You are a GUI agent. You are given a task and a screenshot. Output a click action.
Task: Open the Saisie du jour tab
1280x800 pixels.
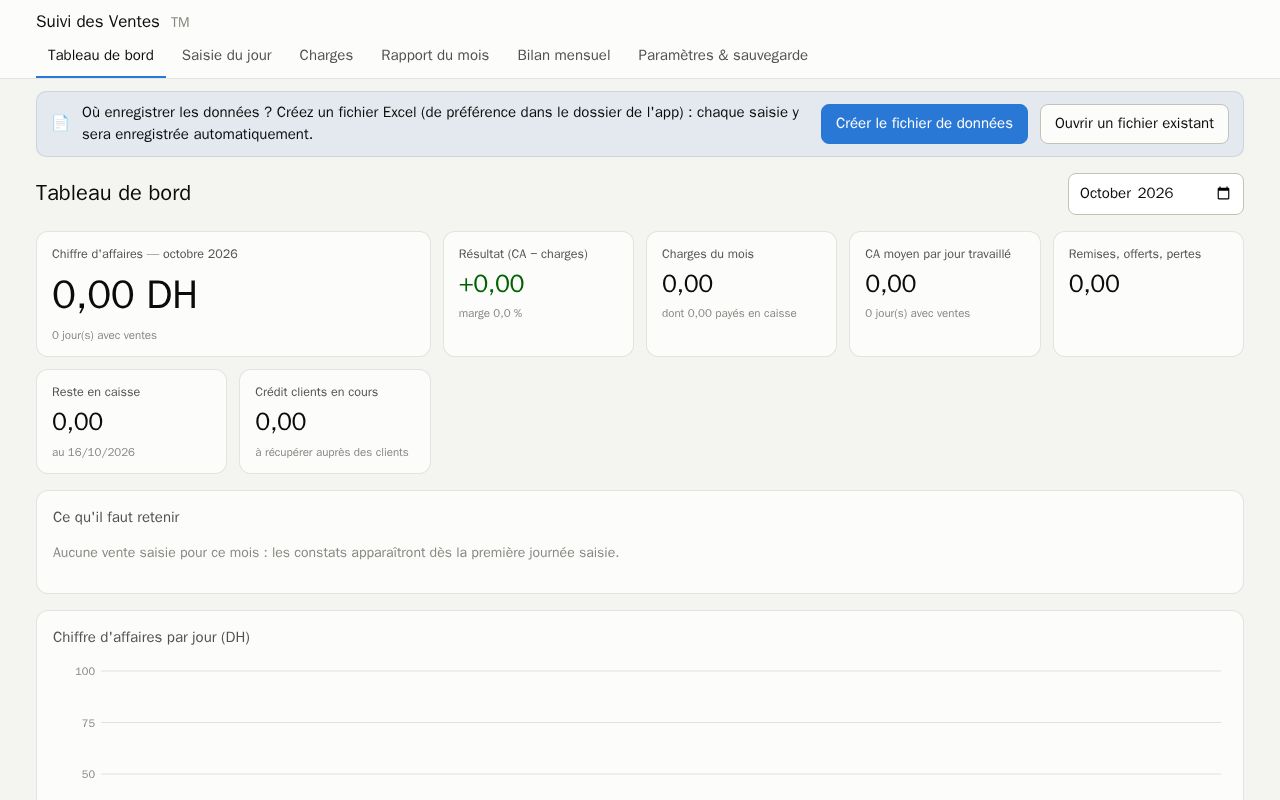click(227, 56)
